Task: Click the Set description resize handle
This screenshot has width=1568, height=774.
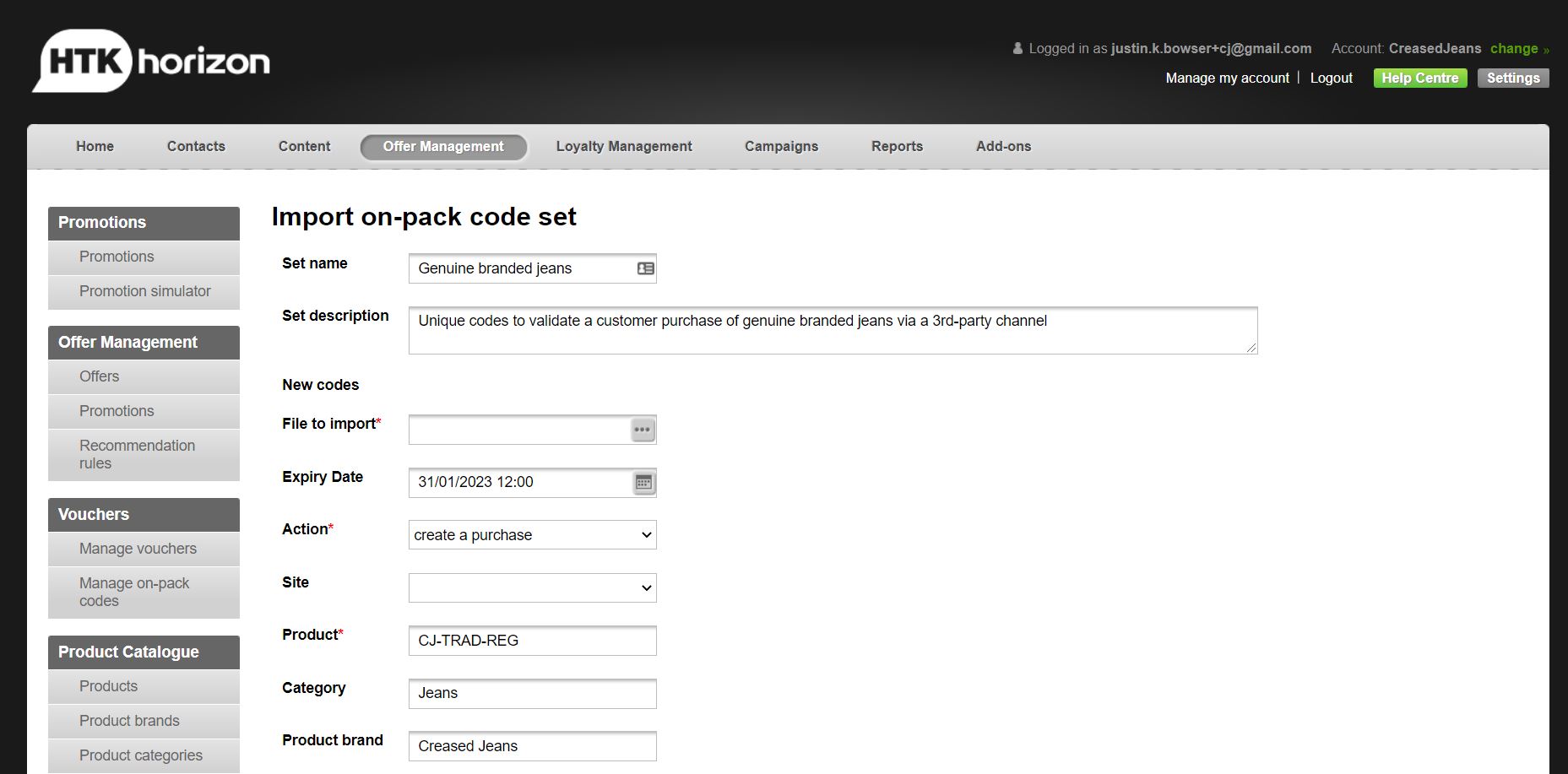Action: [x=1251, y=348]
